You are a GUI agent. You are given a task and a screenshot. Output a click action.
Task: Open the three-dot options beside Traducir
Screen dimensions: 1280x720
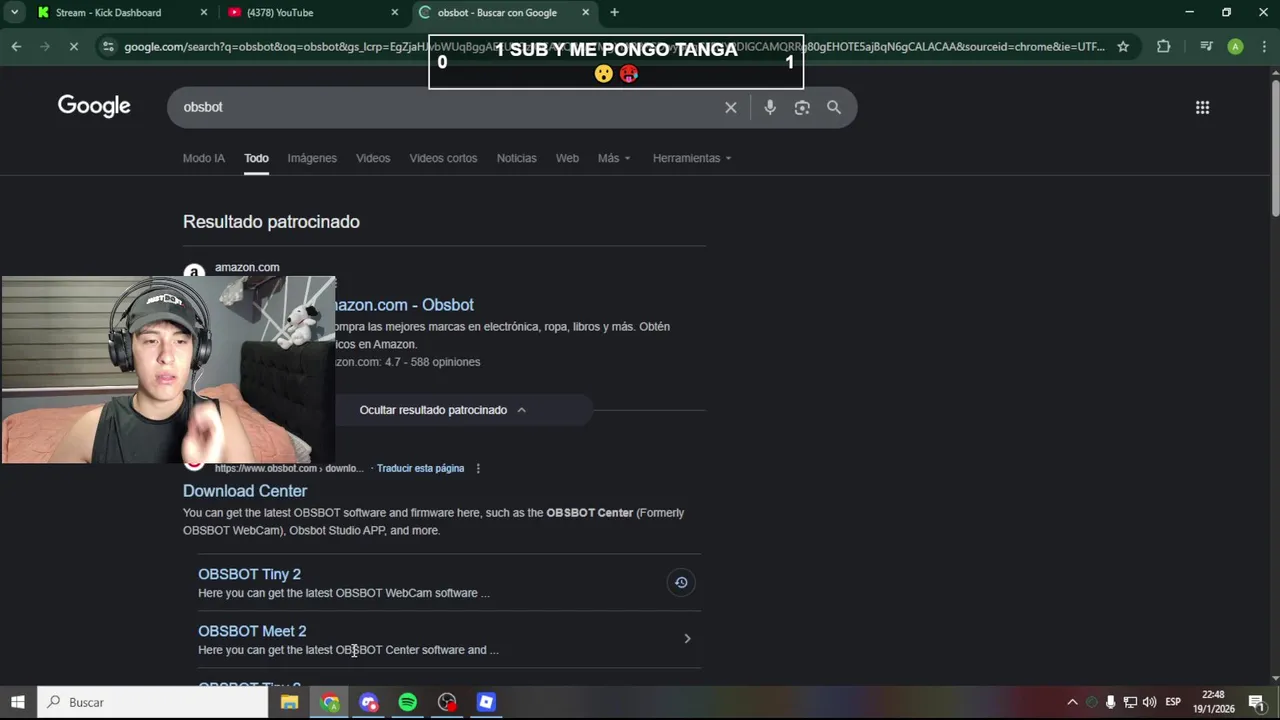pos(478,468)
